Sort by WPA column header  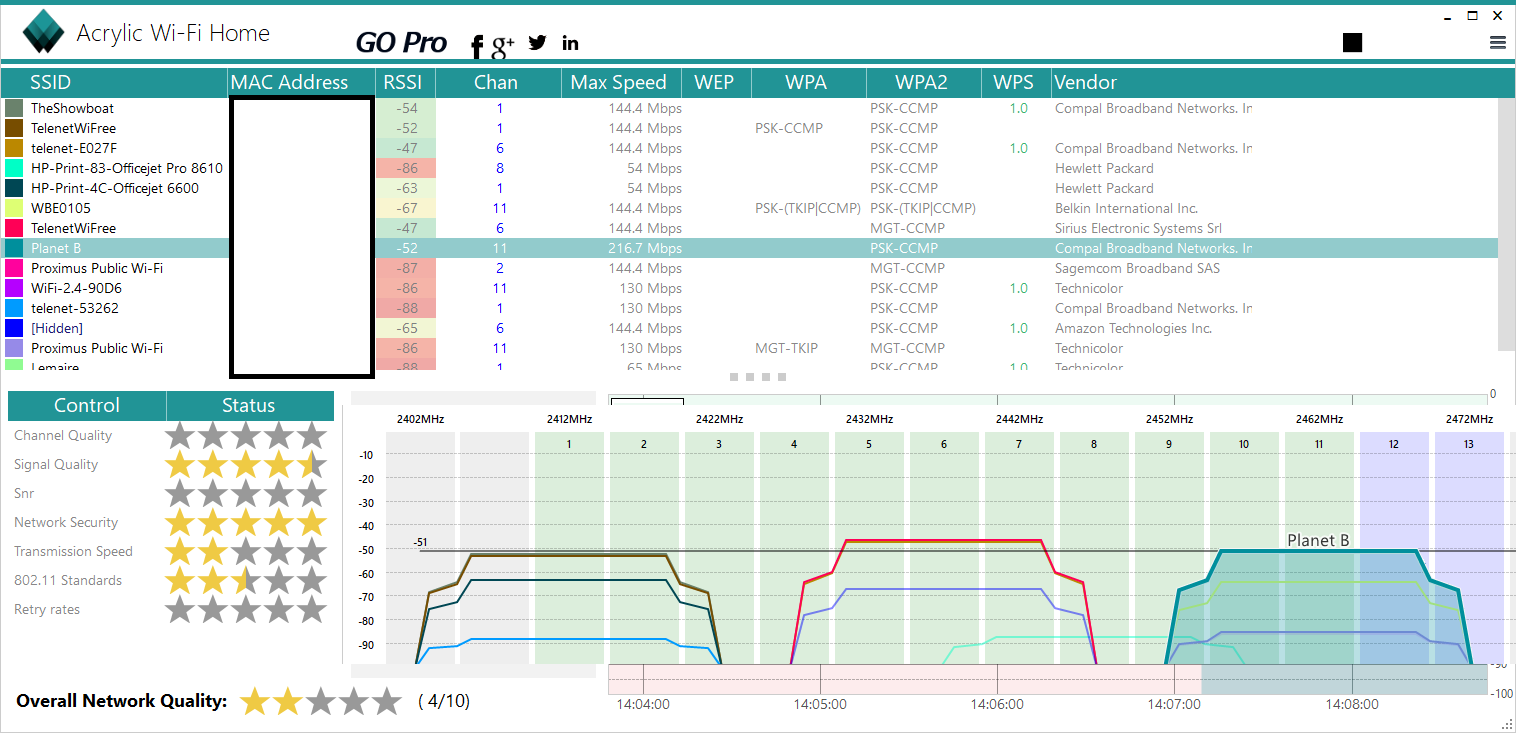807,82
